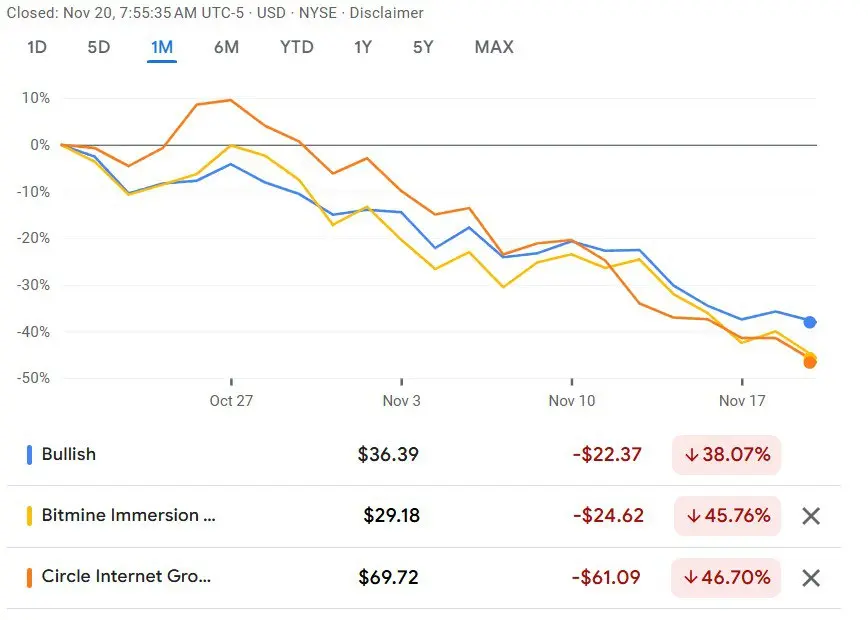This screenshot has height=620, width=868.
Task: Select the 6M time range
Action: [x=226, y=47]
